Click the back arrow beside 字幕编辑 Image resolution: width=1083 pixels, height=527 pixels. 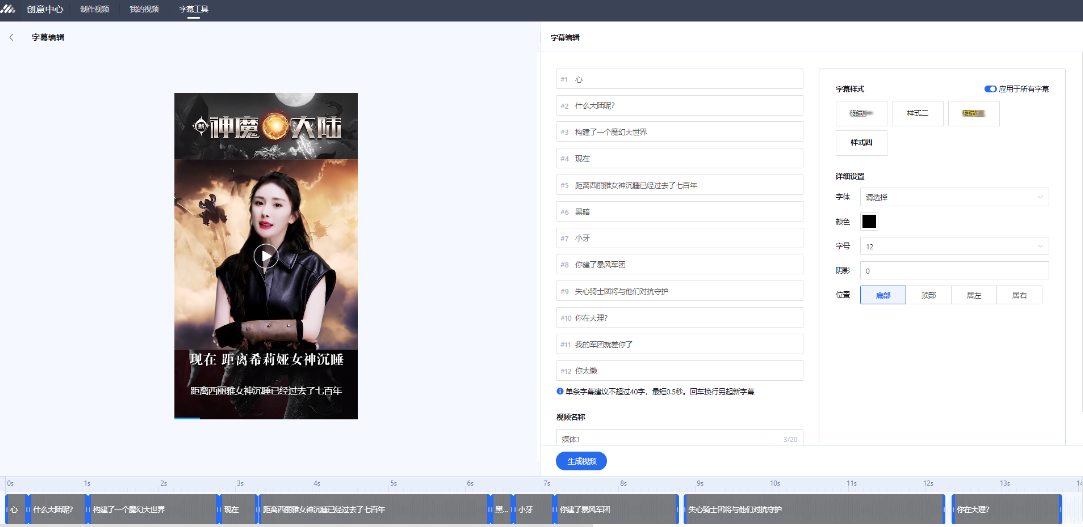(11, 38)
